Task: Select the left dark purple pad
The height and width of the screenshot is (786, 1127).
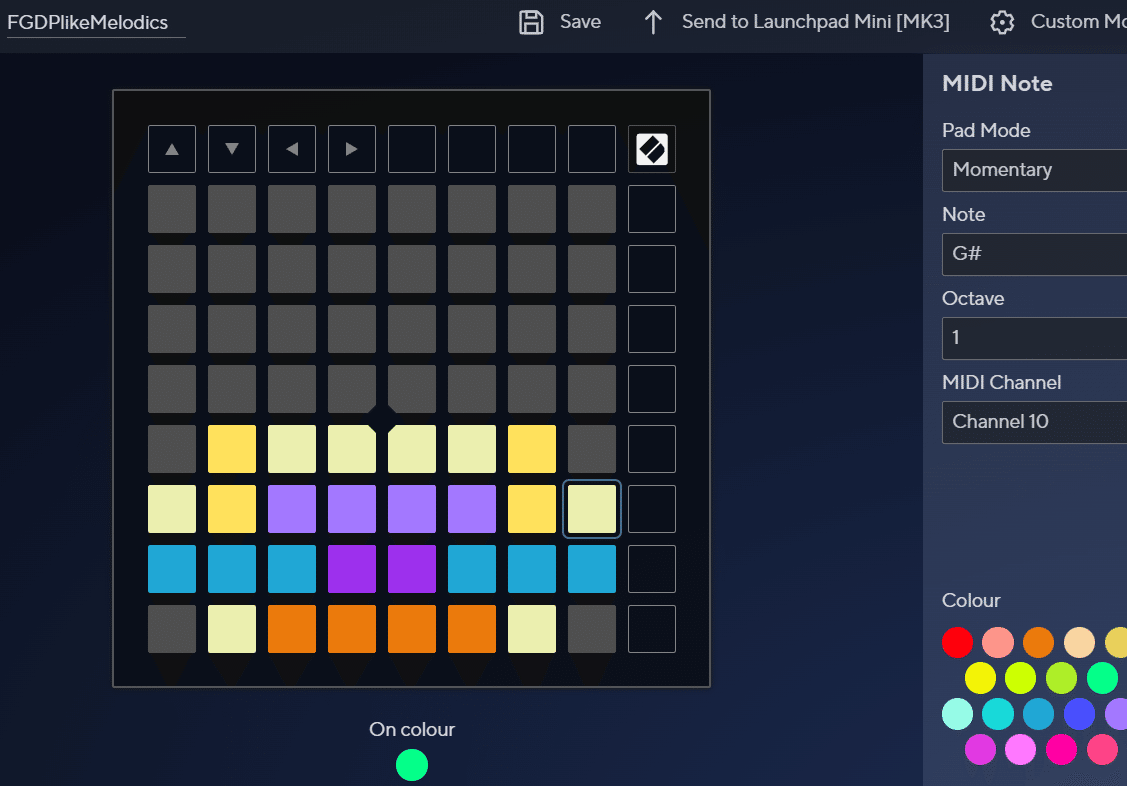Action: click(x=351, y=569)
